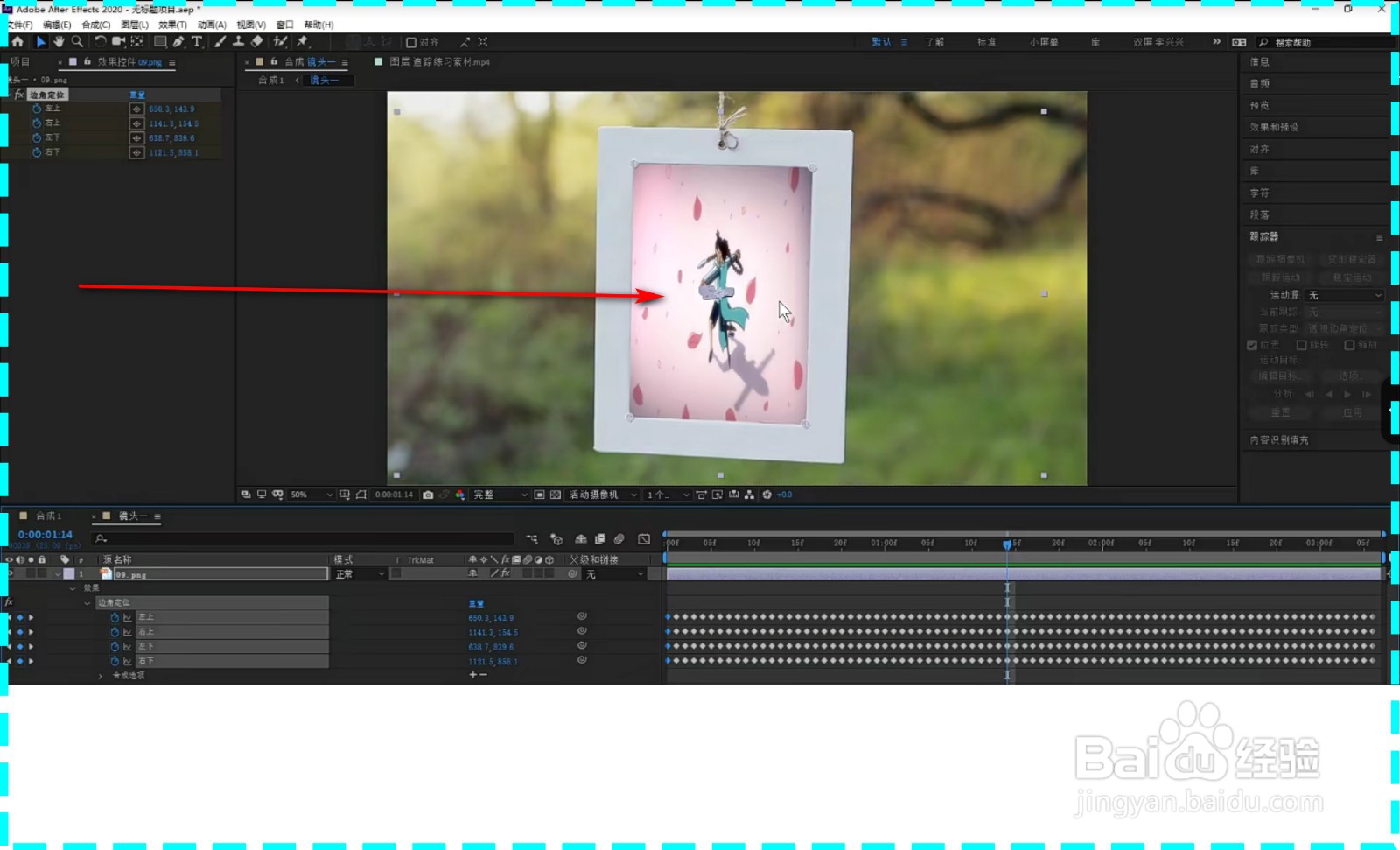
Task: Open the 运动源 dropdown in tracker
Action: pos(1344,295)
